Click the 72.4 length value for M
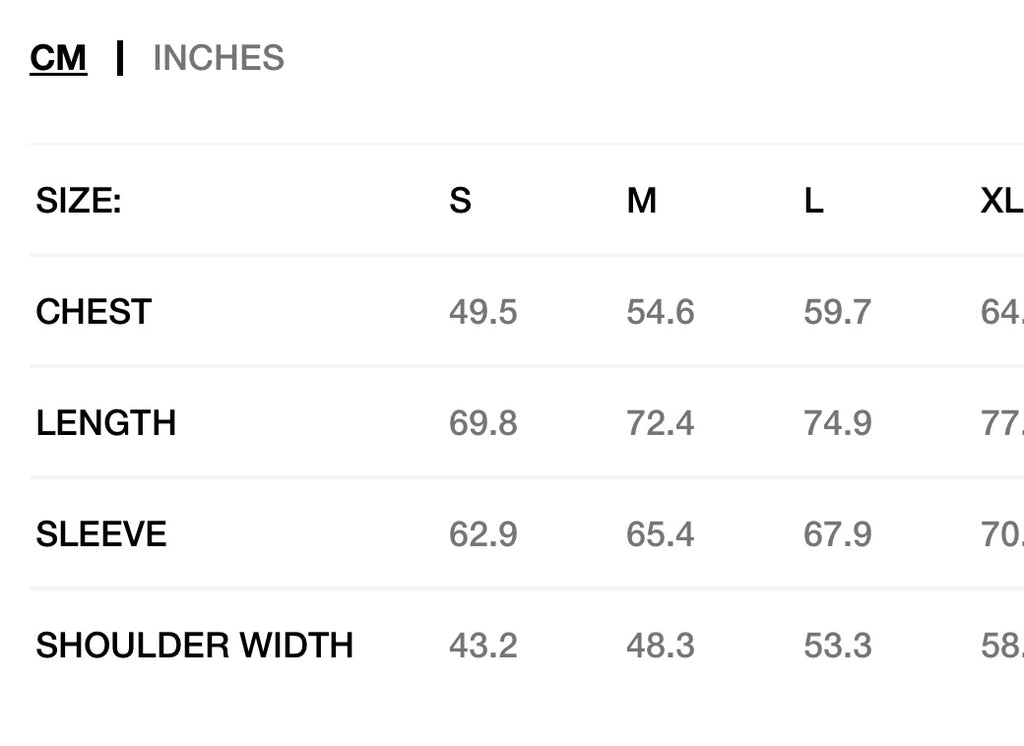The image size is (1024, 746). 660,423
